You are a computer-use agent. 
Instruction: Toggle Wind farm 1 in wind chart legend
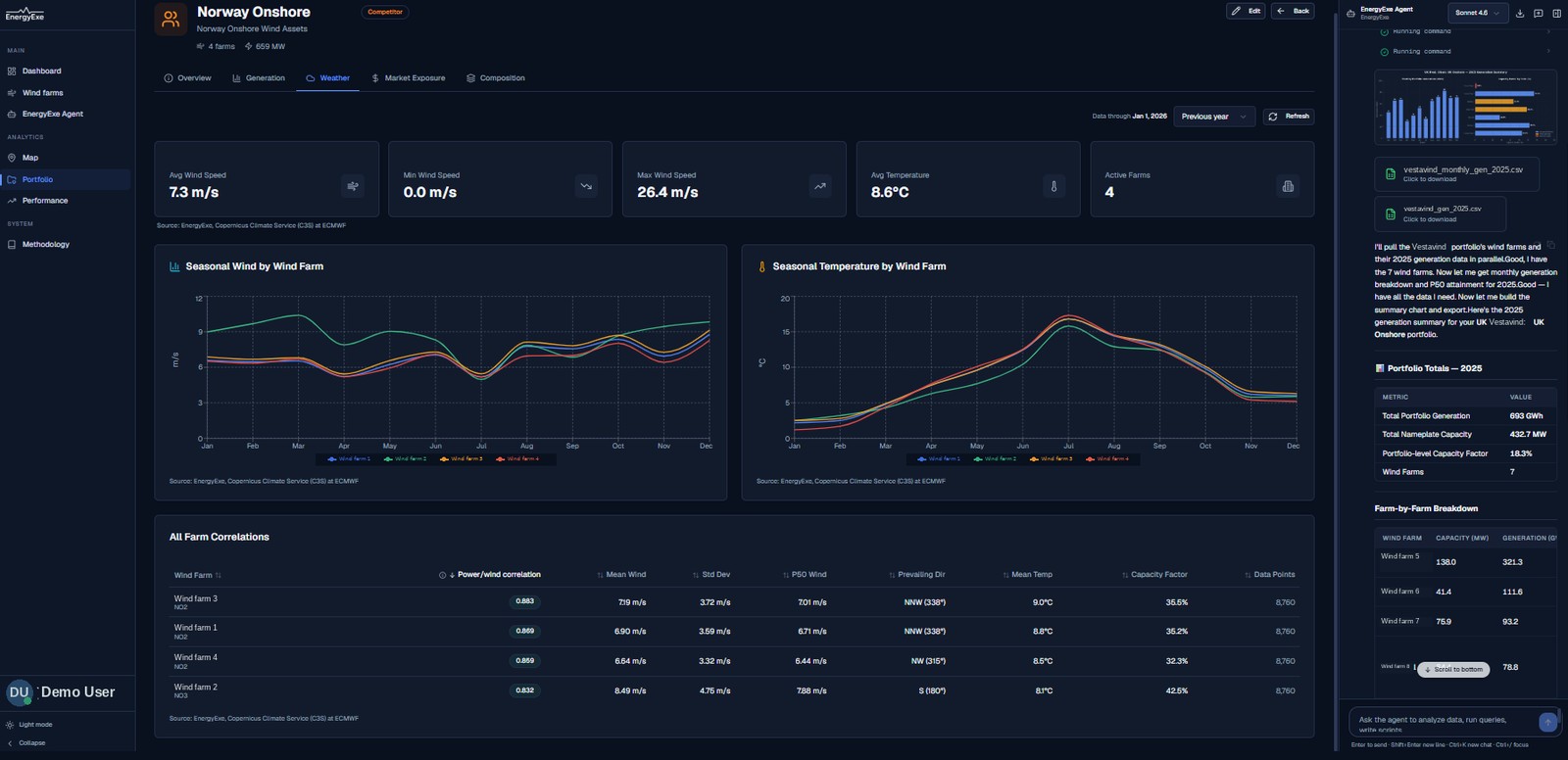[350, 458]
